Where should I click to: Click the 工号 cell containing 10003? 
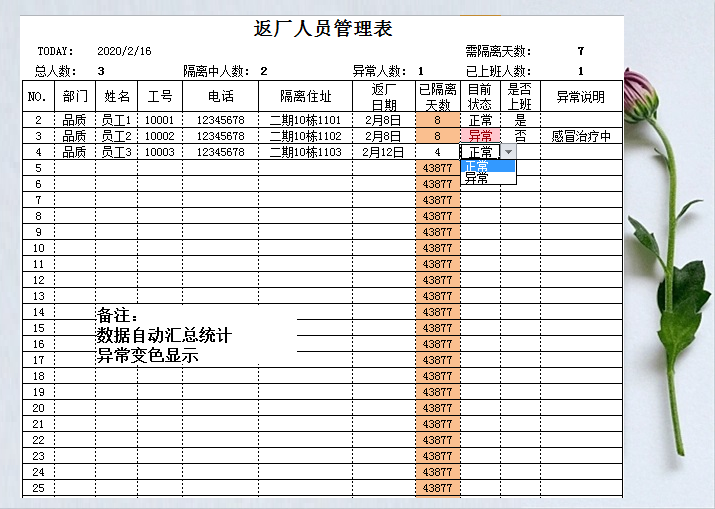coord(159,152)
